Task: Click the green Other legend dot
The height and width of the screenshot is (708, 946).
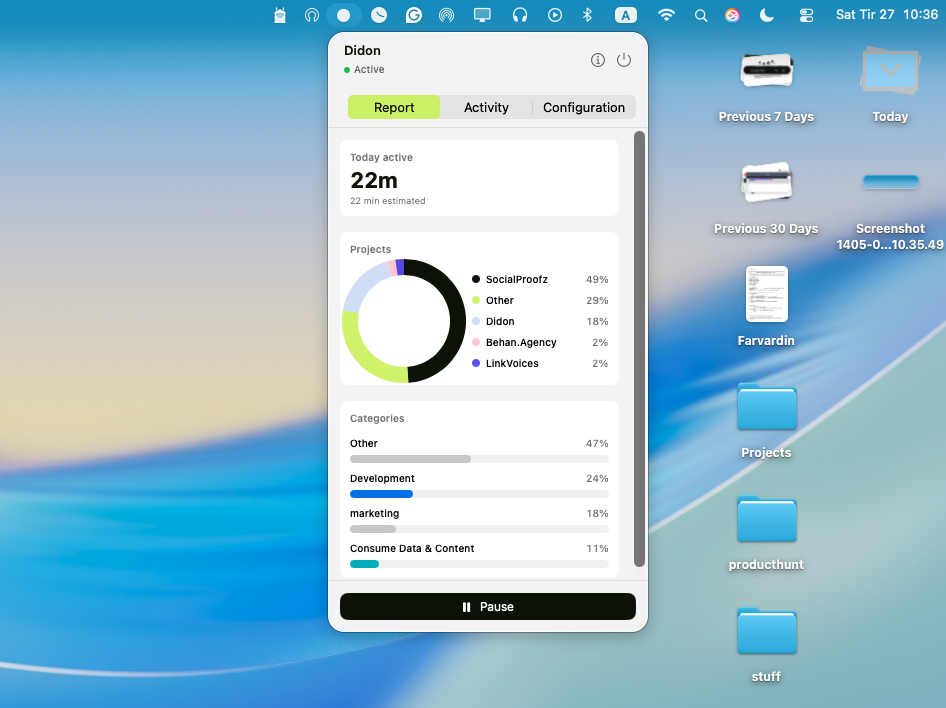Action: pyautogui.click(x=476, y=300)
